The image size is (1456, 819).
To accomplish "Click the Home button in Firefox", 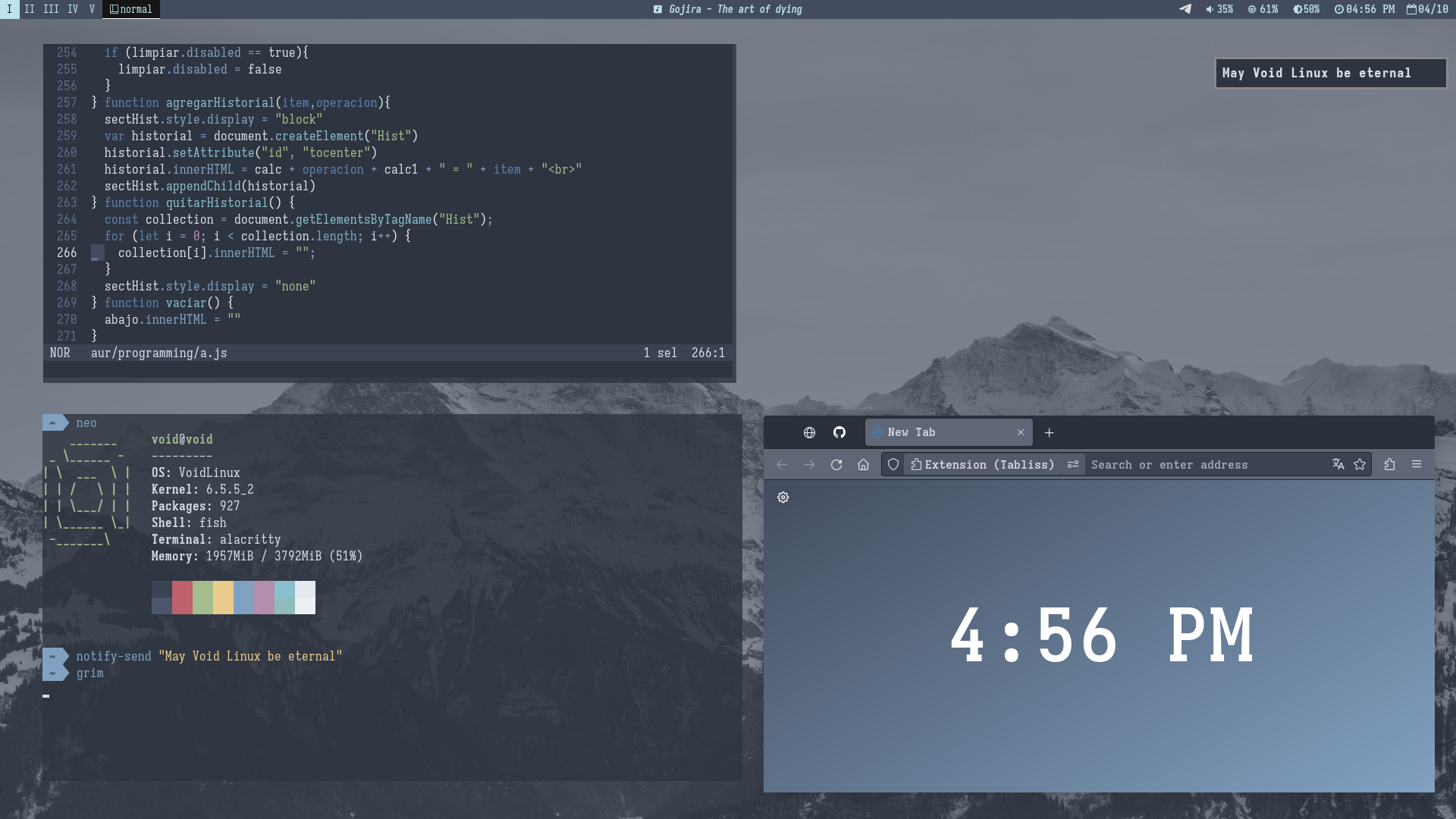I will point(863,464).
